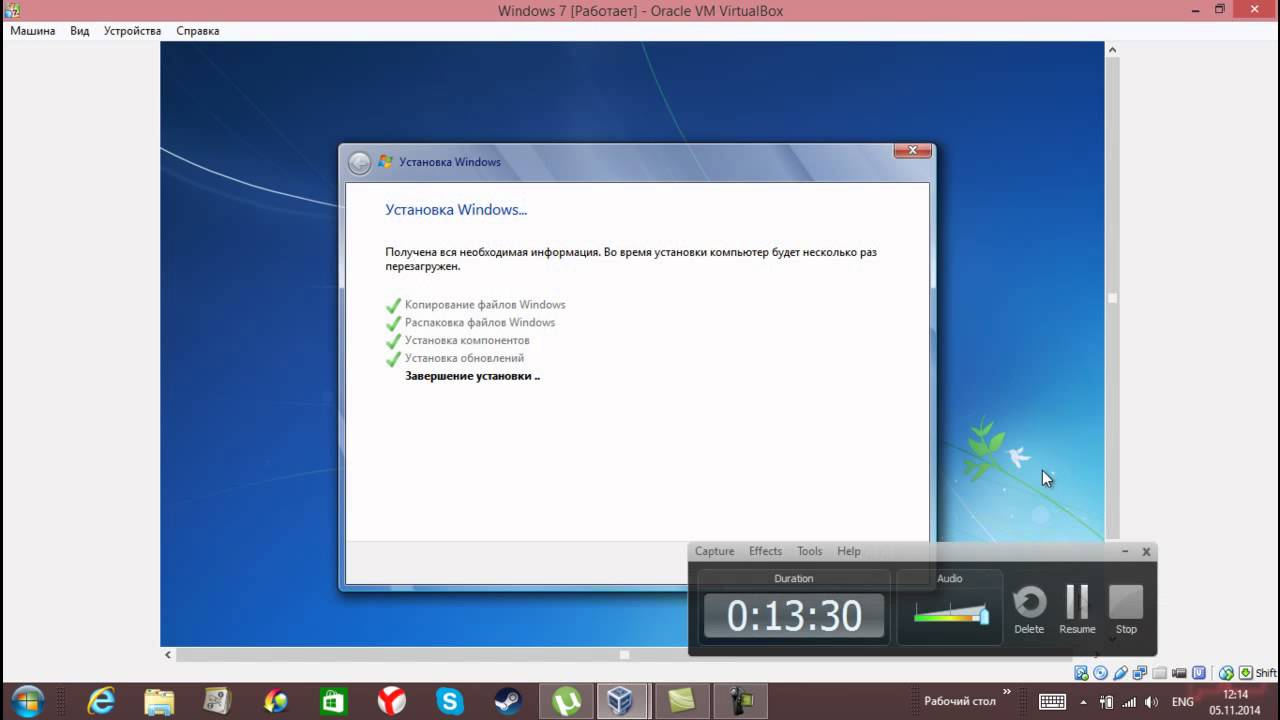Viewport: 1280px width, 720px height.
Task: Click the volume speaker tray icon
Action: click(1151, 702)
